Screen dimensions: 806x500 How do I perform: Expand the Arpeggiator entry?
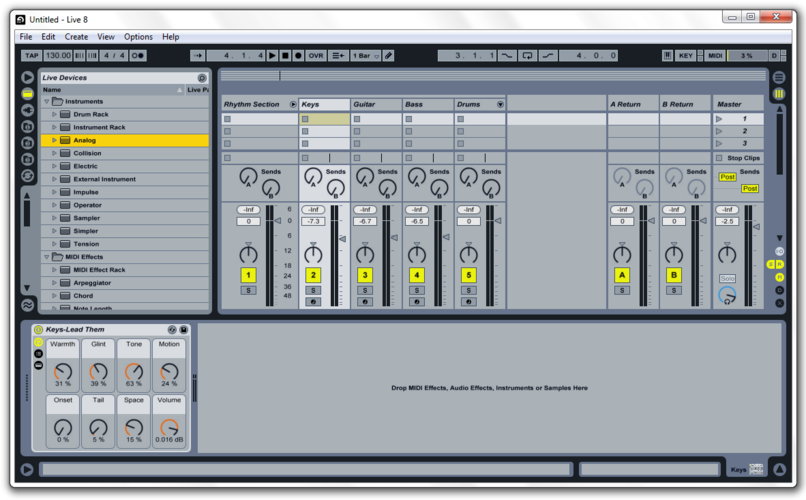point(54,283)
